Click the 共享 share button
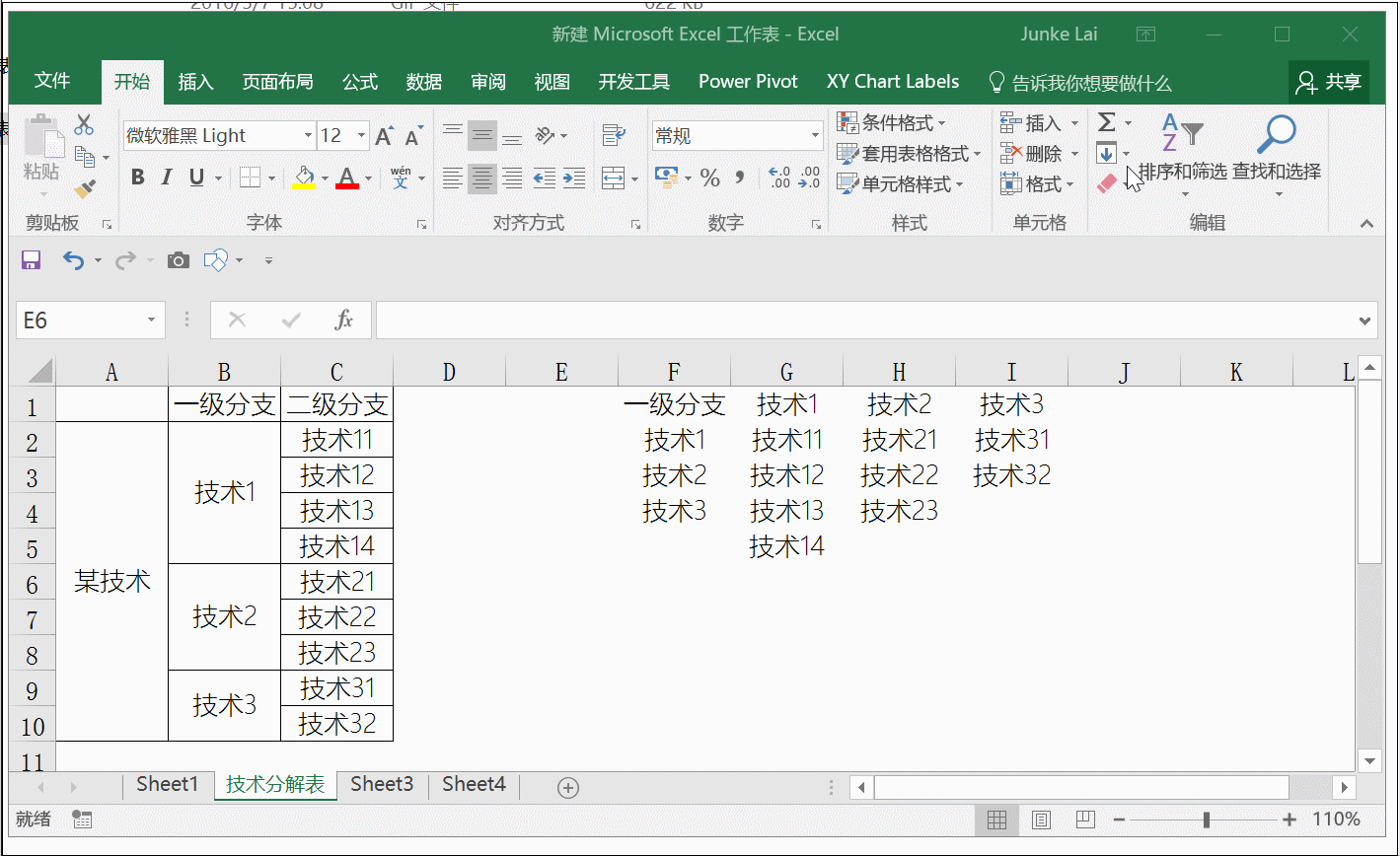 pyautogui.click(x=1329, y=82)
